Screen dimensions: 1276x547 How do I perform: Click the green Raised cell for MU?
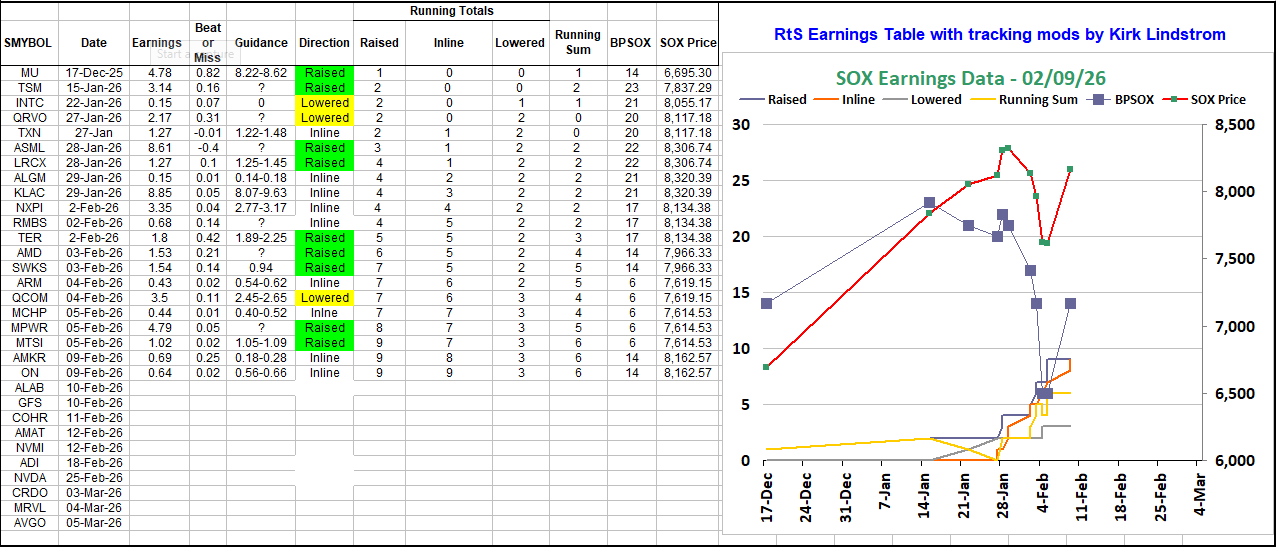(325, 73)
